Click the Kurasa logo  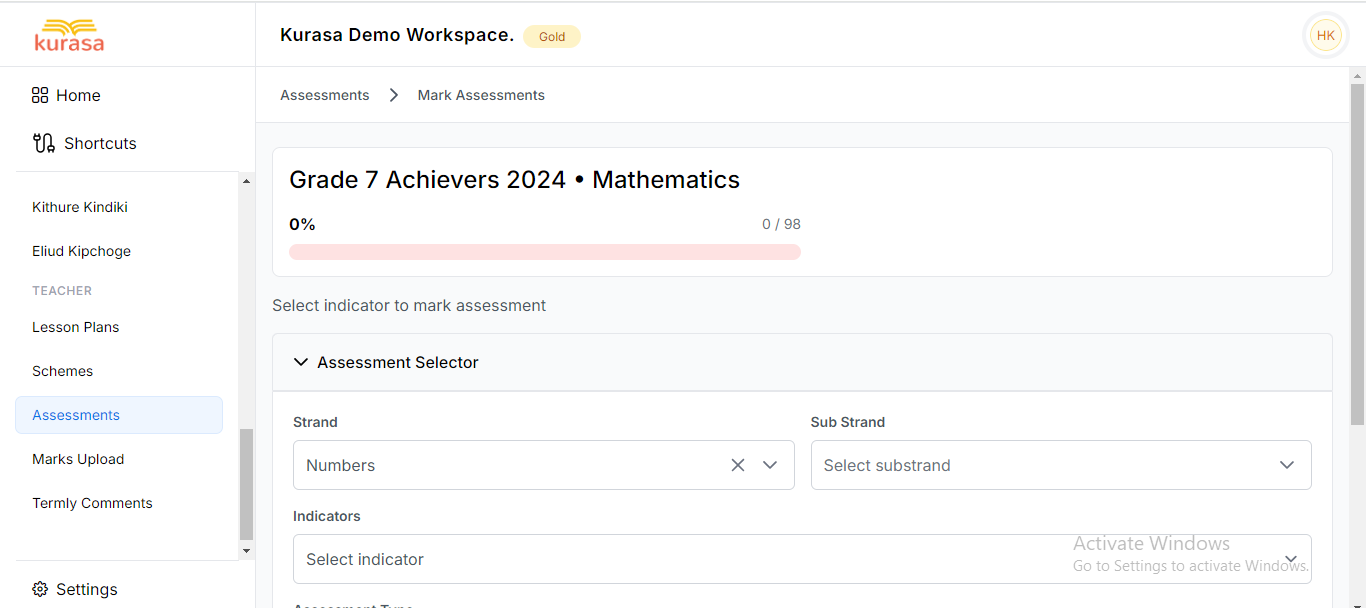(x=69, y=34)
